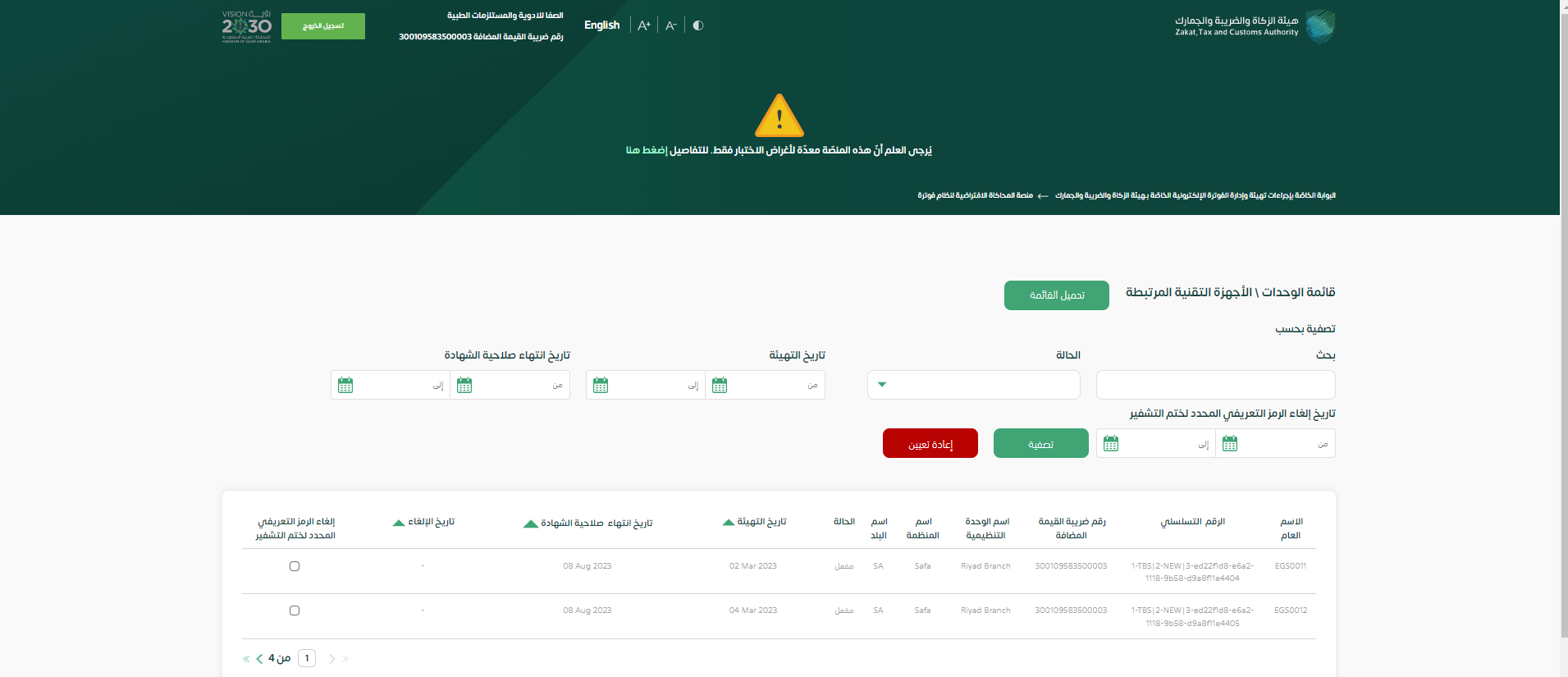The width and height of the screenshot is (1568, 677).
Task: Sort by onboarding date تاريخ التهيئة arrow
Action: point(729,523)
